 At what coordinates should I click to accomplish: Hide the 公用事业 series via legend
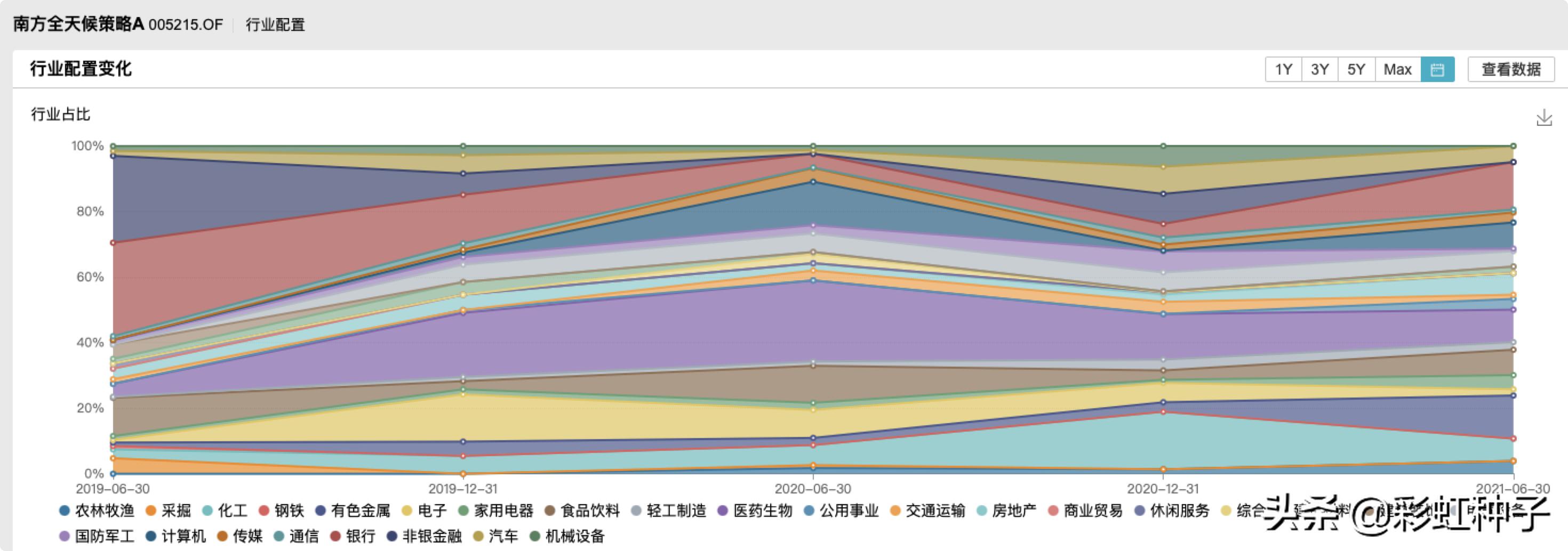(841, 511)
